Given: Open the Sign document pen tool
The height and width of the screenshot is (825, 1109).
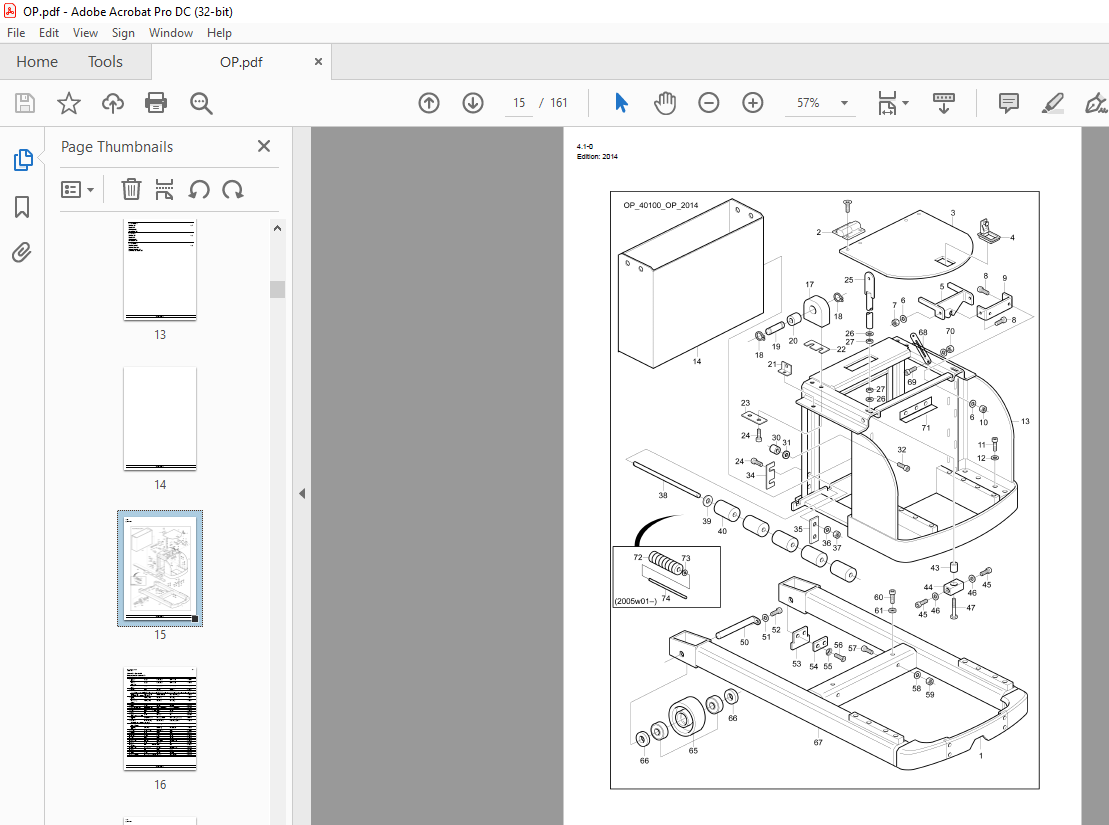Looking at the screenshot, I should pos(1096,103).
